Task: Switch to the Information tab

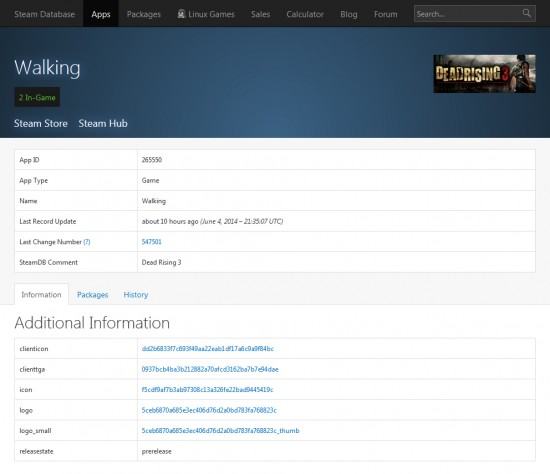Action: 41,294
